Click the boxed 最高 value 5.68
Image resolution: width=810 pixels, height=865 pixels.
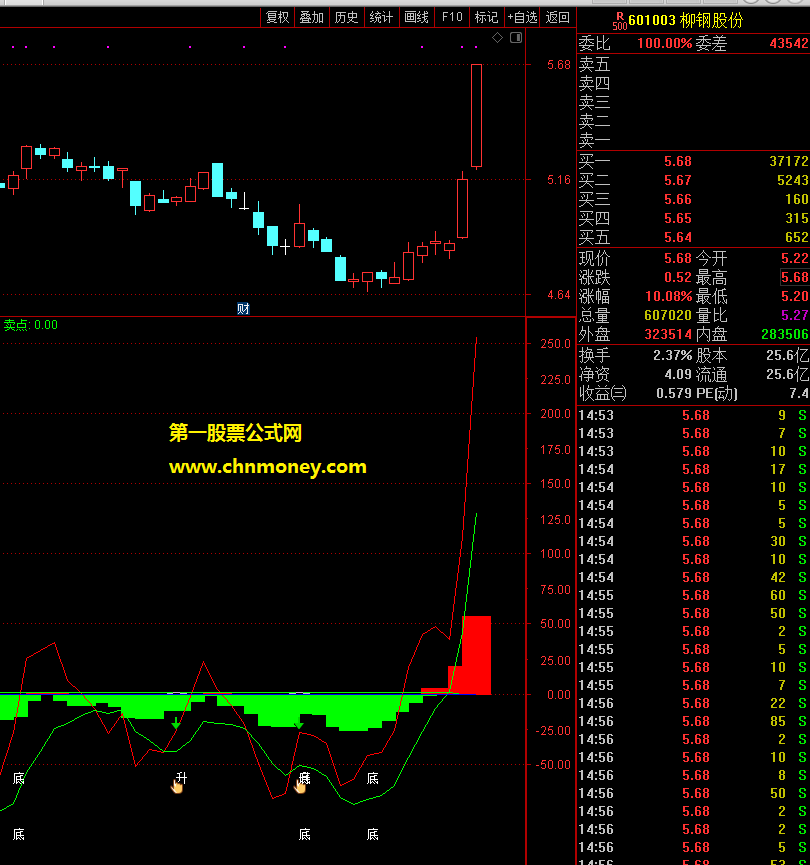795,277
